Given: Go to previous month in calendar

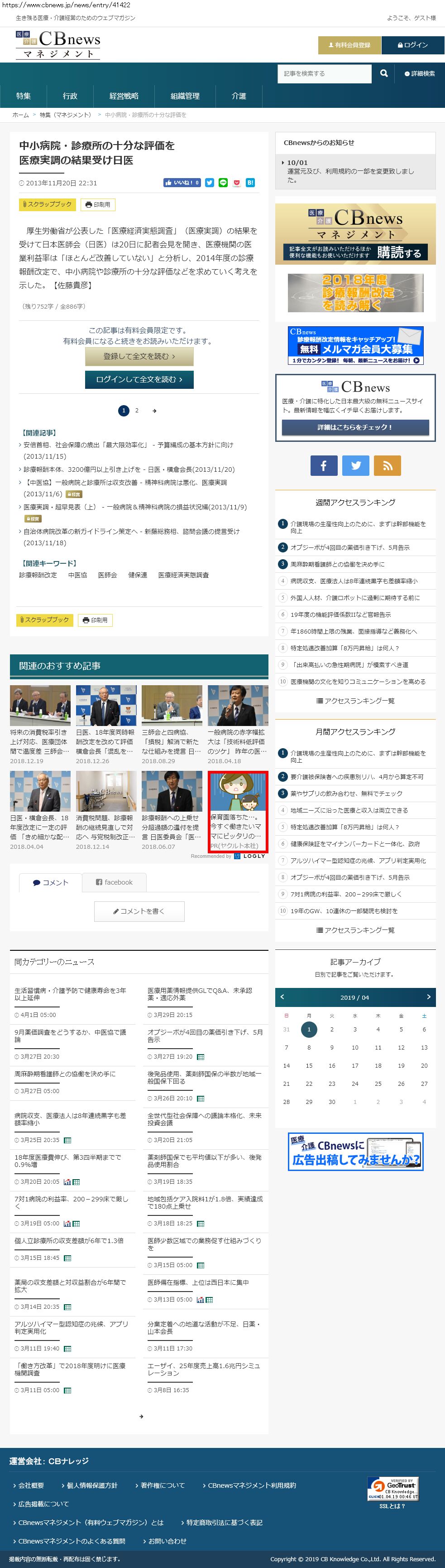Looking at the screenshot, I should click(282, 997).
